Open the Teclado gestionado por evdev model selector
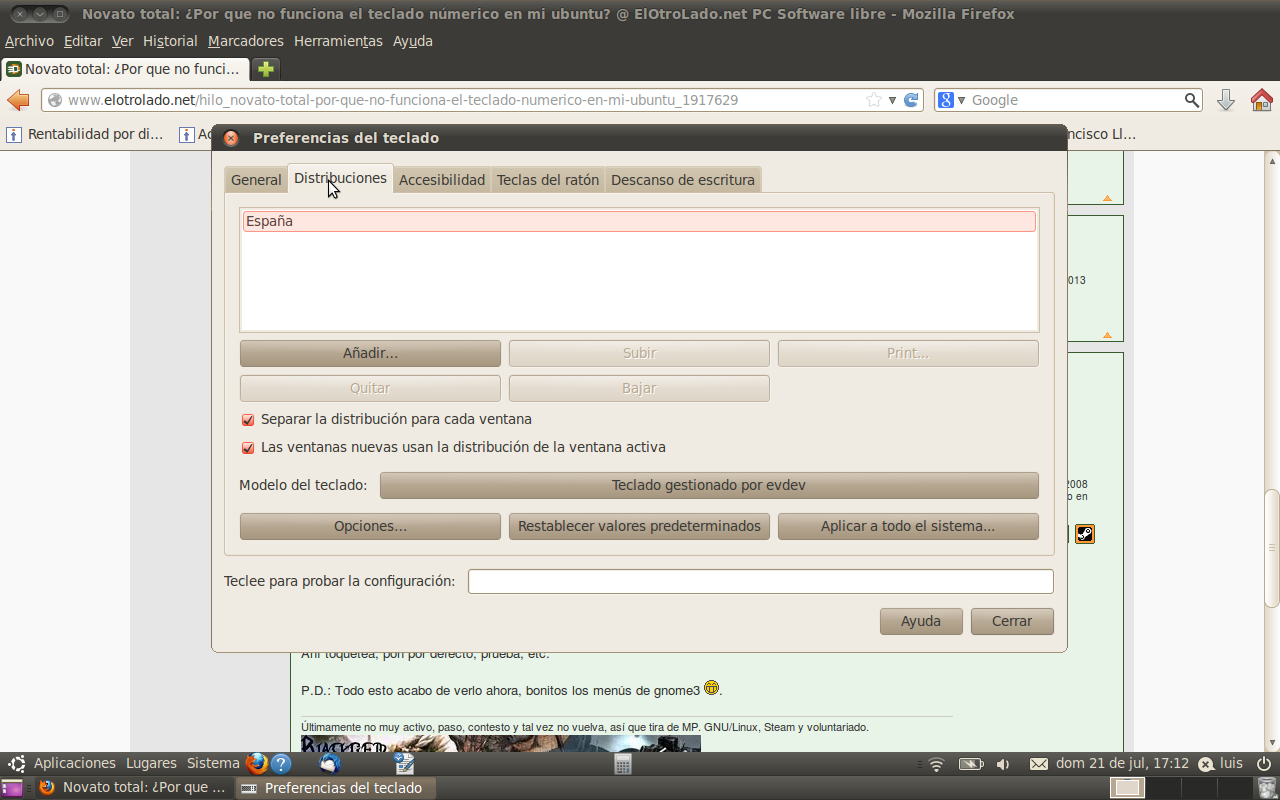1280x800 pixels. [x=709, y=485]
